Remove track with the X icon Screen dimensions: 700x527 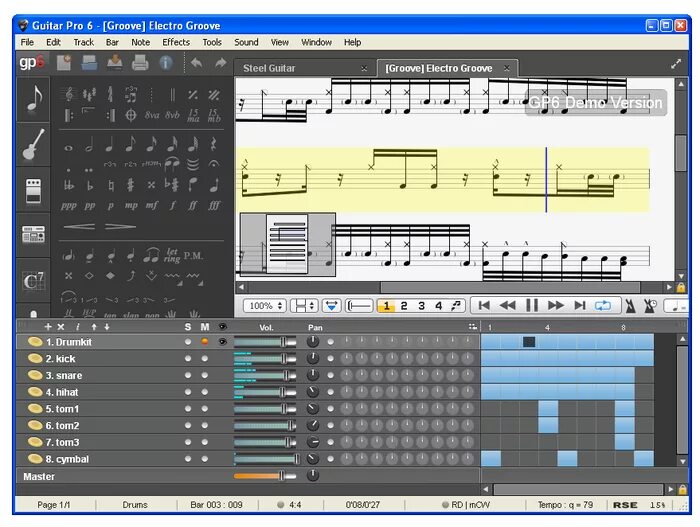61,327
